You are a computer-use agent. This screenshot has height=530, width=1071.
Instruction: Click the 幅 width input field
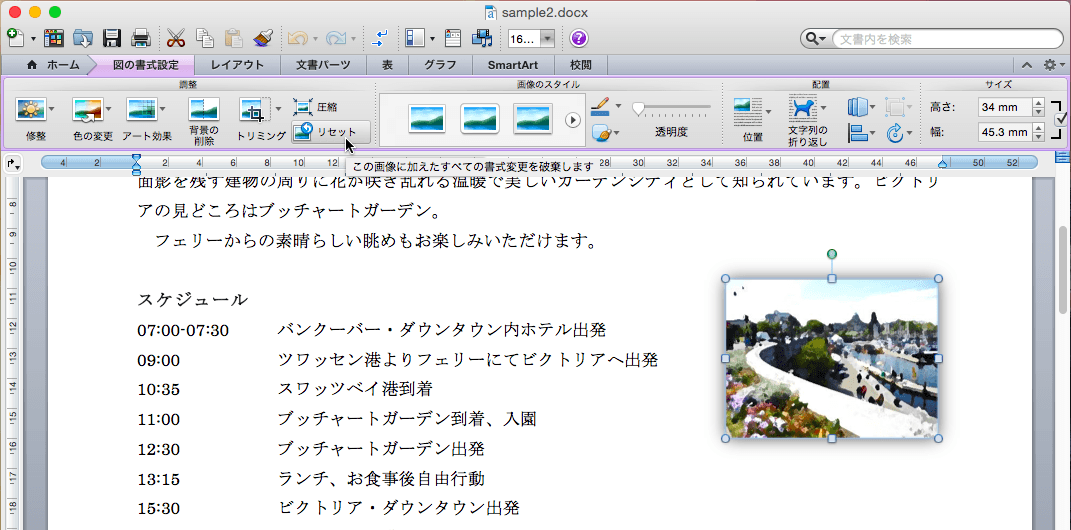pos(1004,132)
